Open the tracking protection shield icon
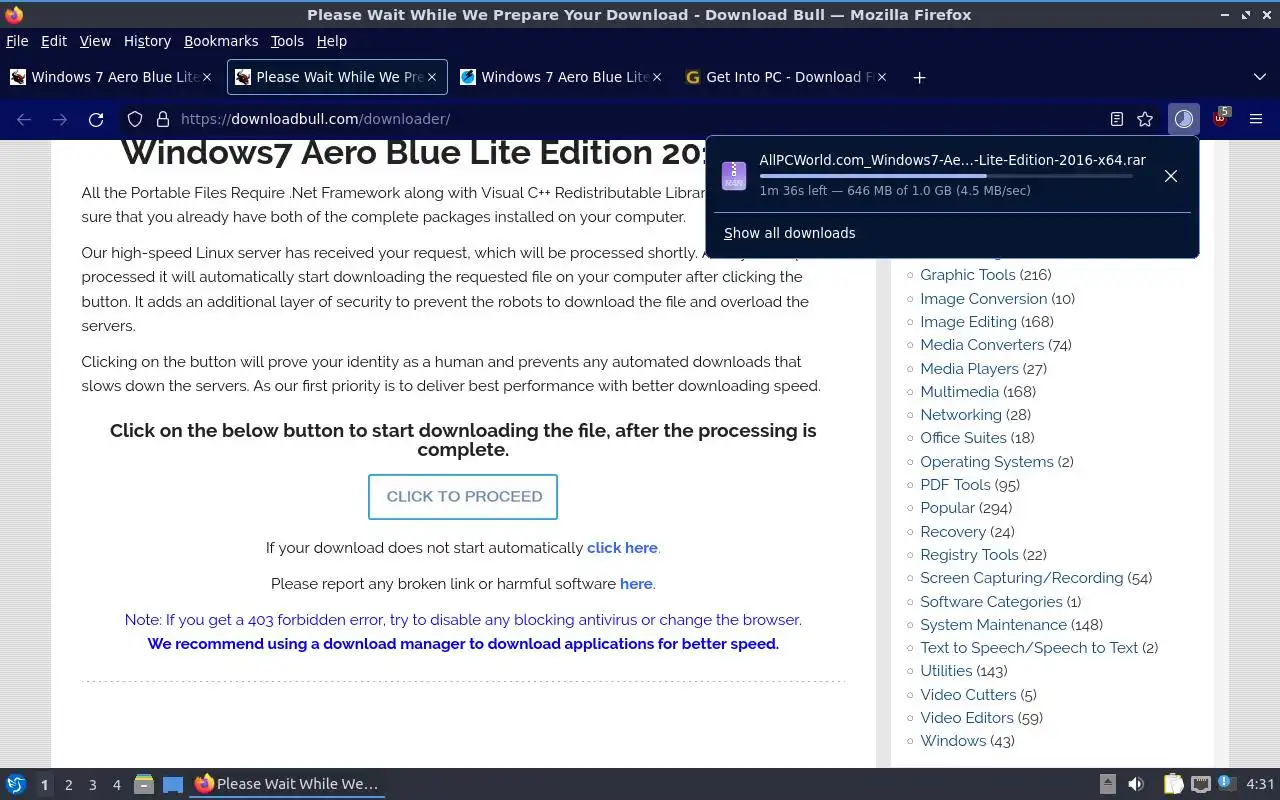 coord(135,119)
